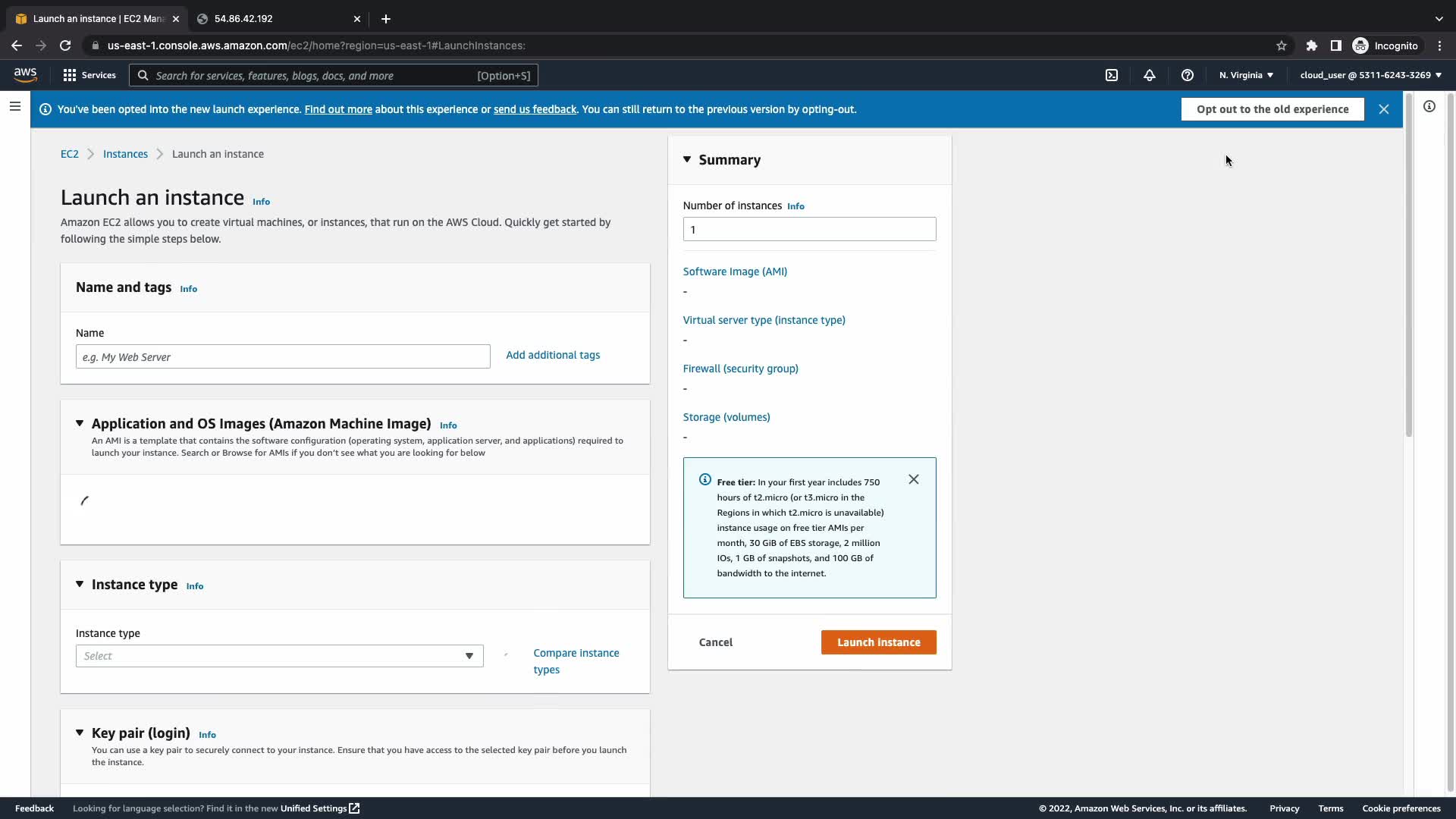Click the help question mark icon
This screenshot has height=819, width=1456.
coord(1188,75)
